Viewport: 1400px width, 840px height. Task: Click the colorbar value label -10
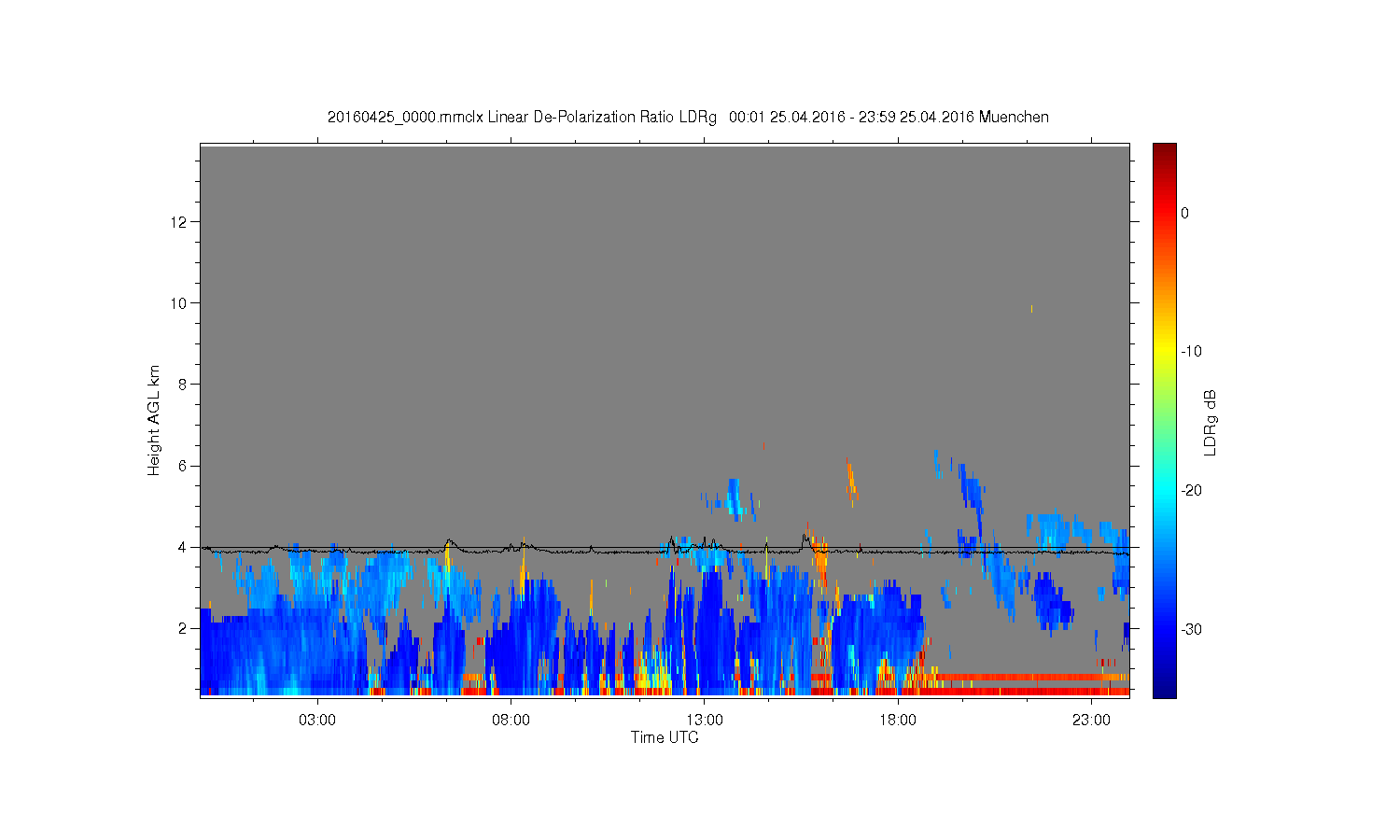1191,352
